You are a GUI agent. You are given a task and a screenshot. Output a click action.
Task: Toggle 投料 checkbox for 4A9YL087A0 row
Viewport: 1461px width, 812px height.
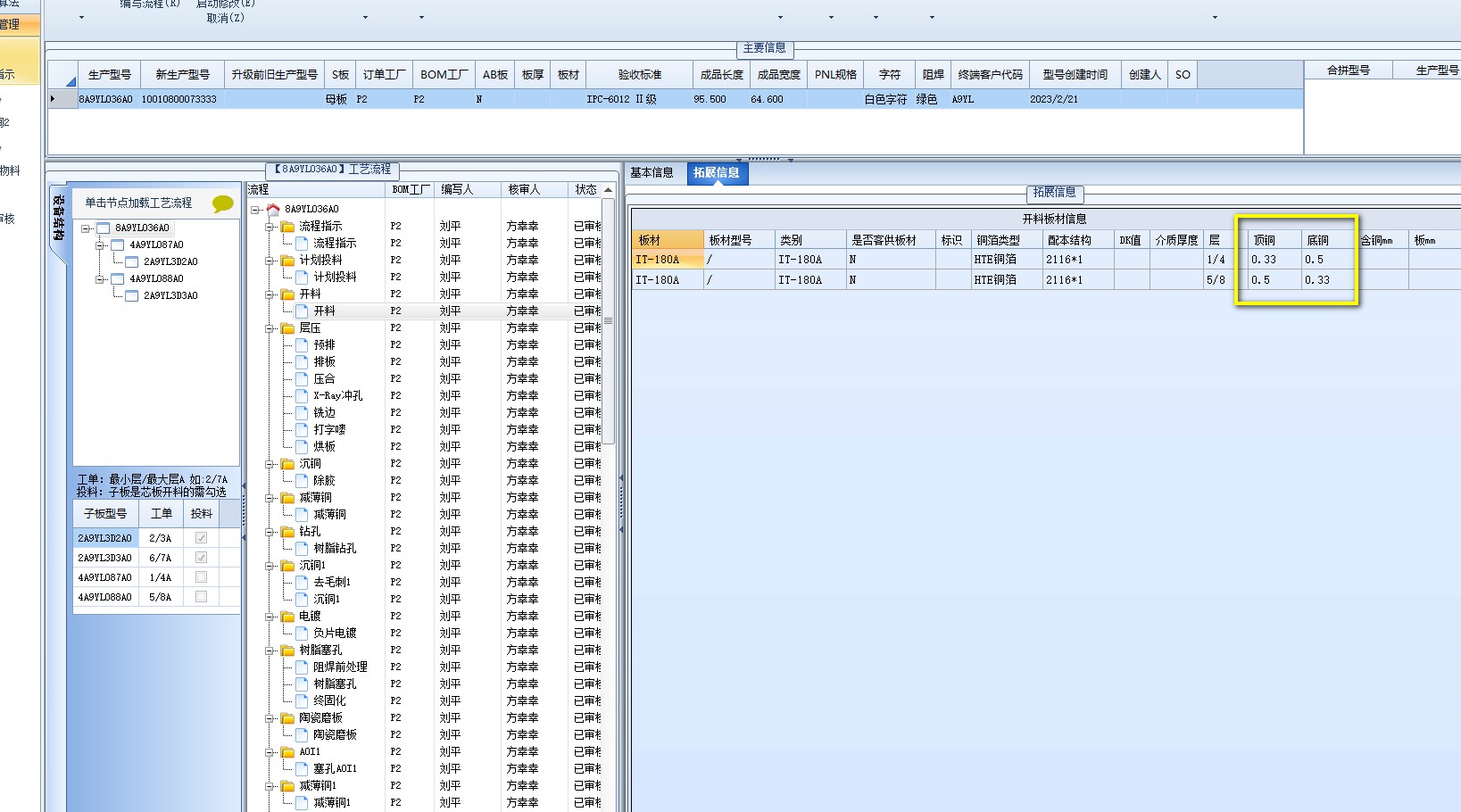(x=201, y=577)
